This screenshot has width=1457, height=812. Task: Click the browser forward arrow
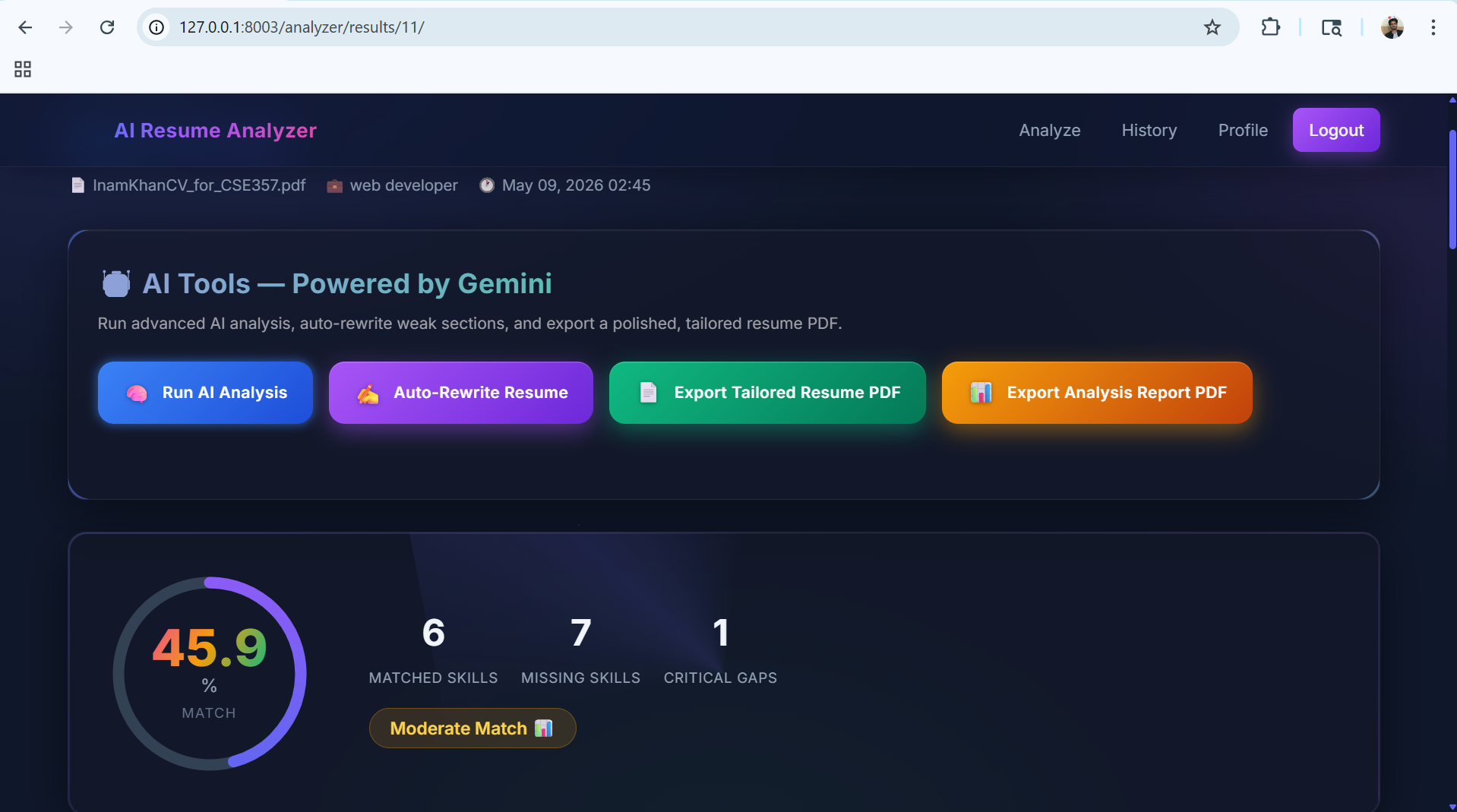click(66, 27)
